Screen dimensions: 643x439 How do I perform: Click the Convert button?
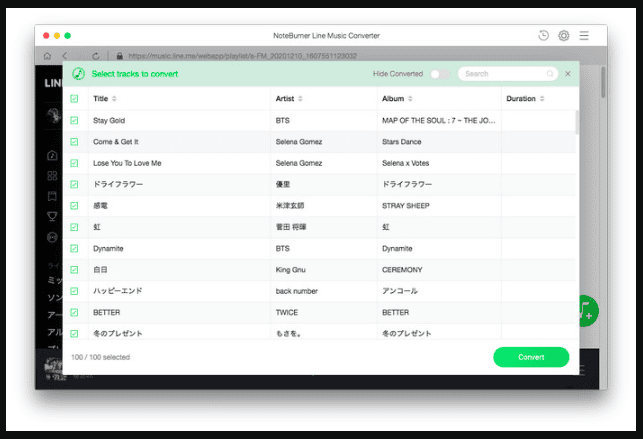(x=531, y=357)
